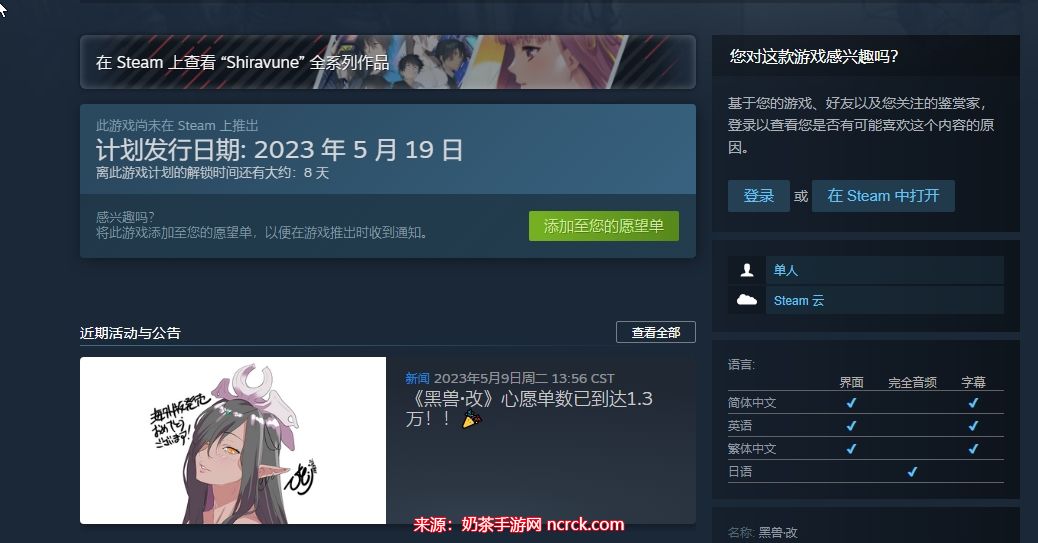This screenshot has height=543, width=1038.
Task: Click the 简体中文 language row
Action: tap(865, 403)
